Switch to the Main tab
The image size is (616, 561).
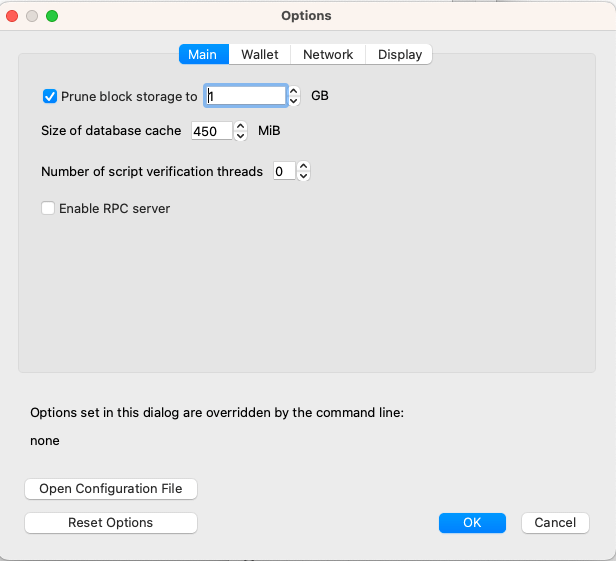click(x=203, y=55)
